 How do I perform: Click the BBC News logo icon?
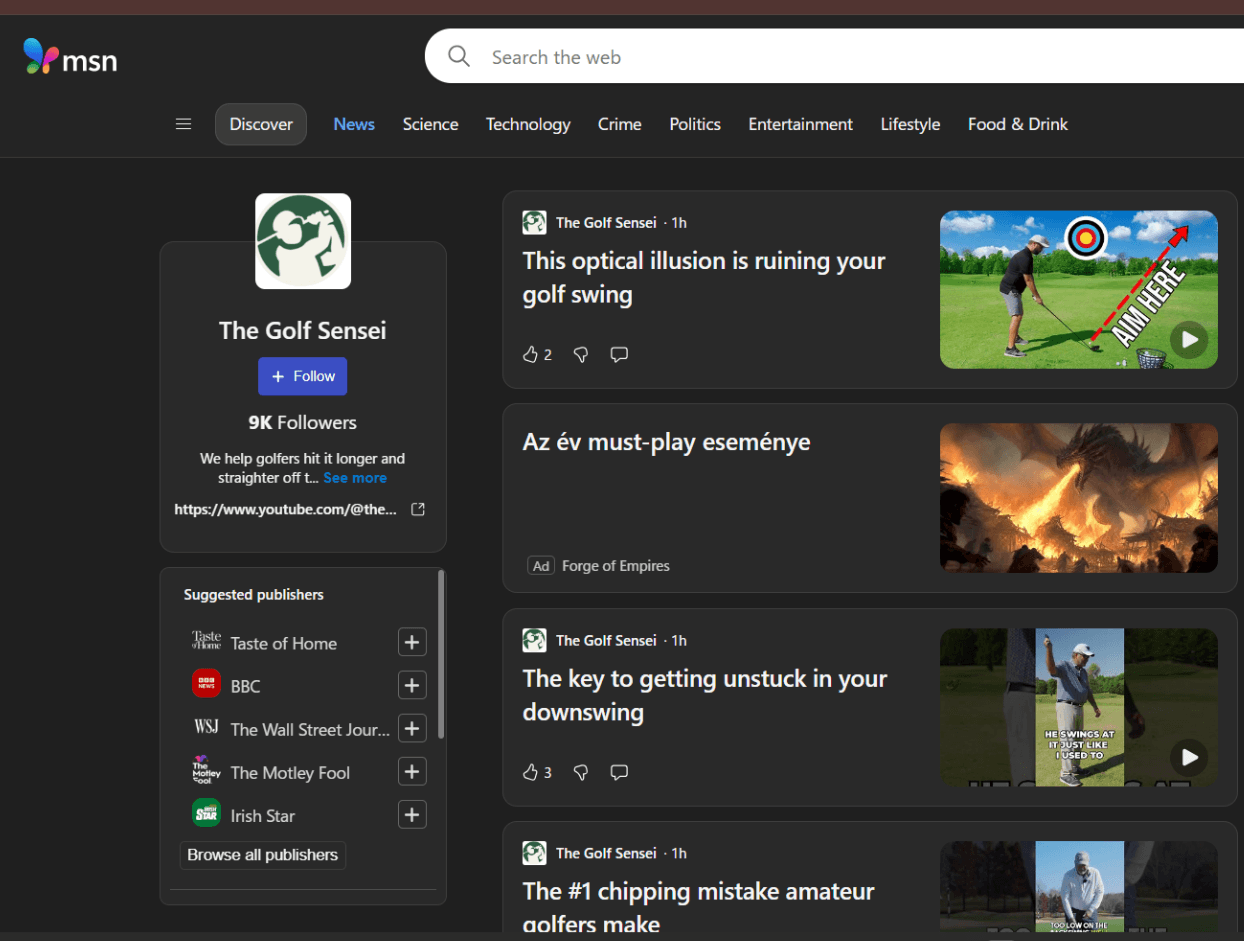(206, 684)
